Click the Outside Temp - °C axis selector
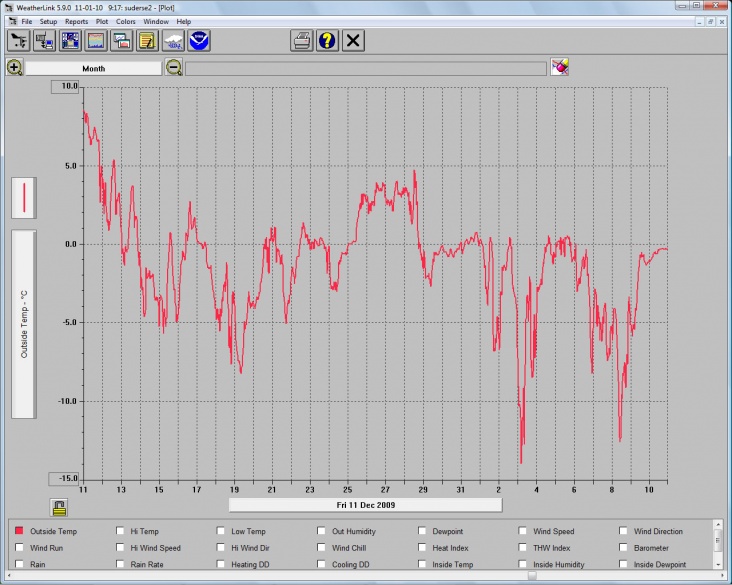This screenshot has height=585, width=732. point(24,324)
